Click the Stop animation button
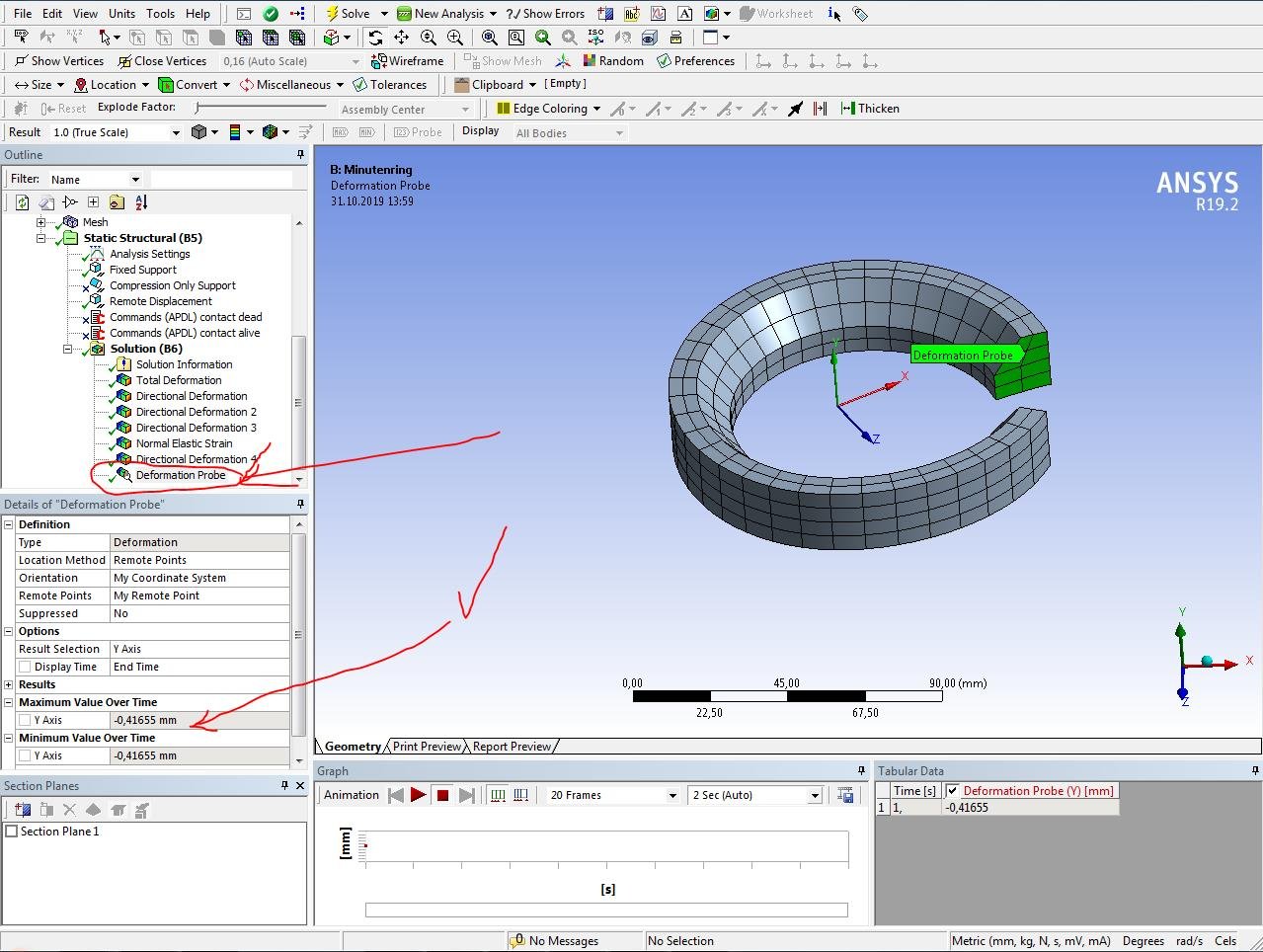 442,795
